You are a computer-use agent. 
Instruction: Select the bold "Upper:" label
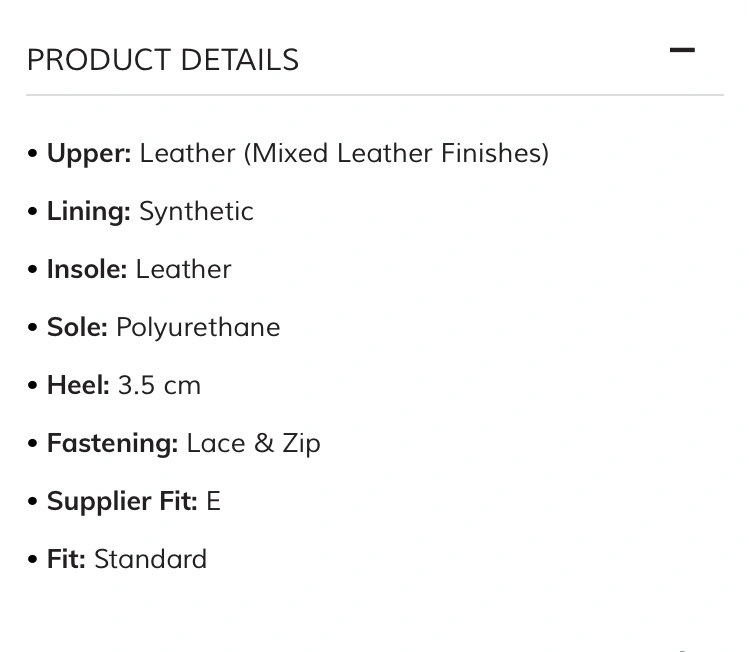[89, 154]
